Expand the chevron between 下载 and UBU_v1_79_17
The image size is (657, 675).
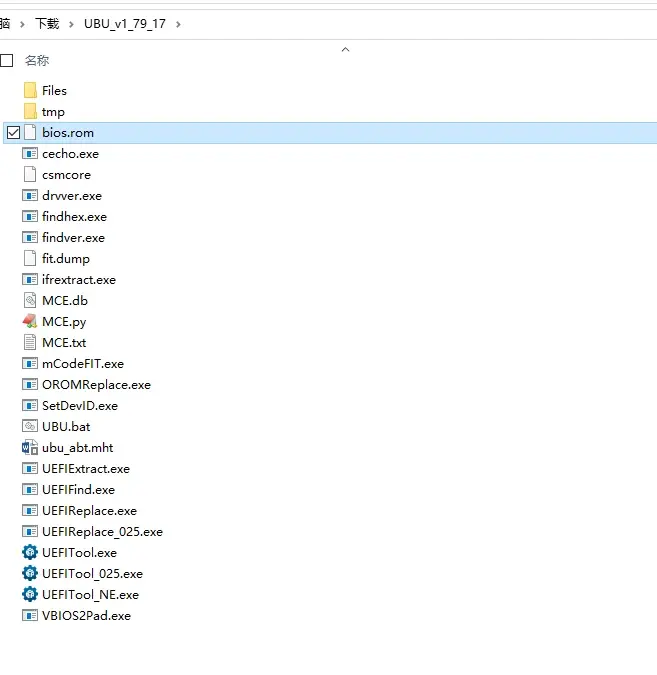point(71,24)
